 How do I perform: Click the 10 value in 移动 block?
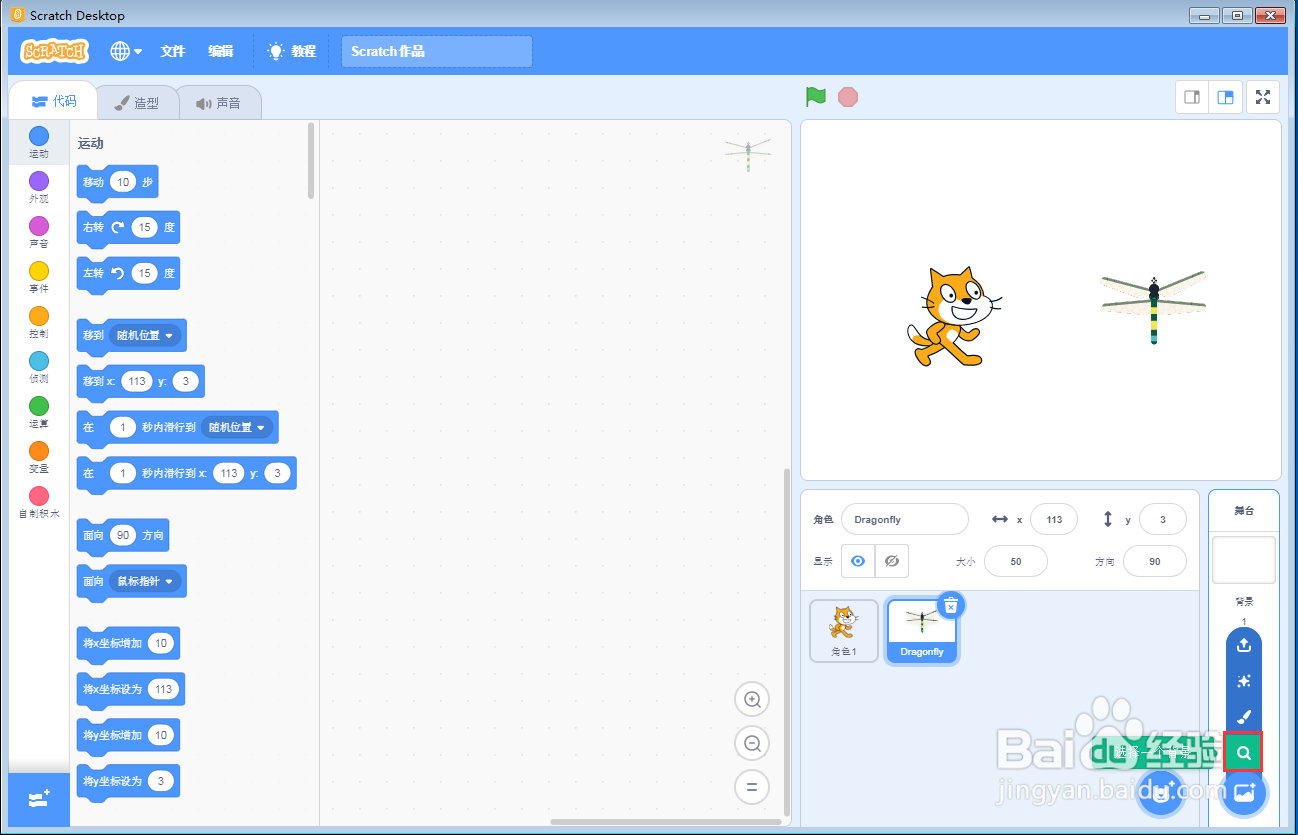(x=123, y=182)
